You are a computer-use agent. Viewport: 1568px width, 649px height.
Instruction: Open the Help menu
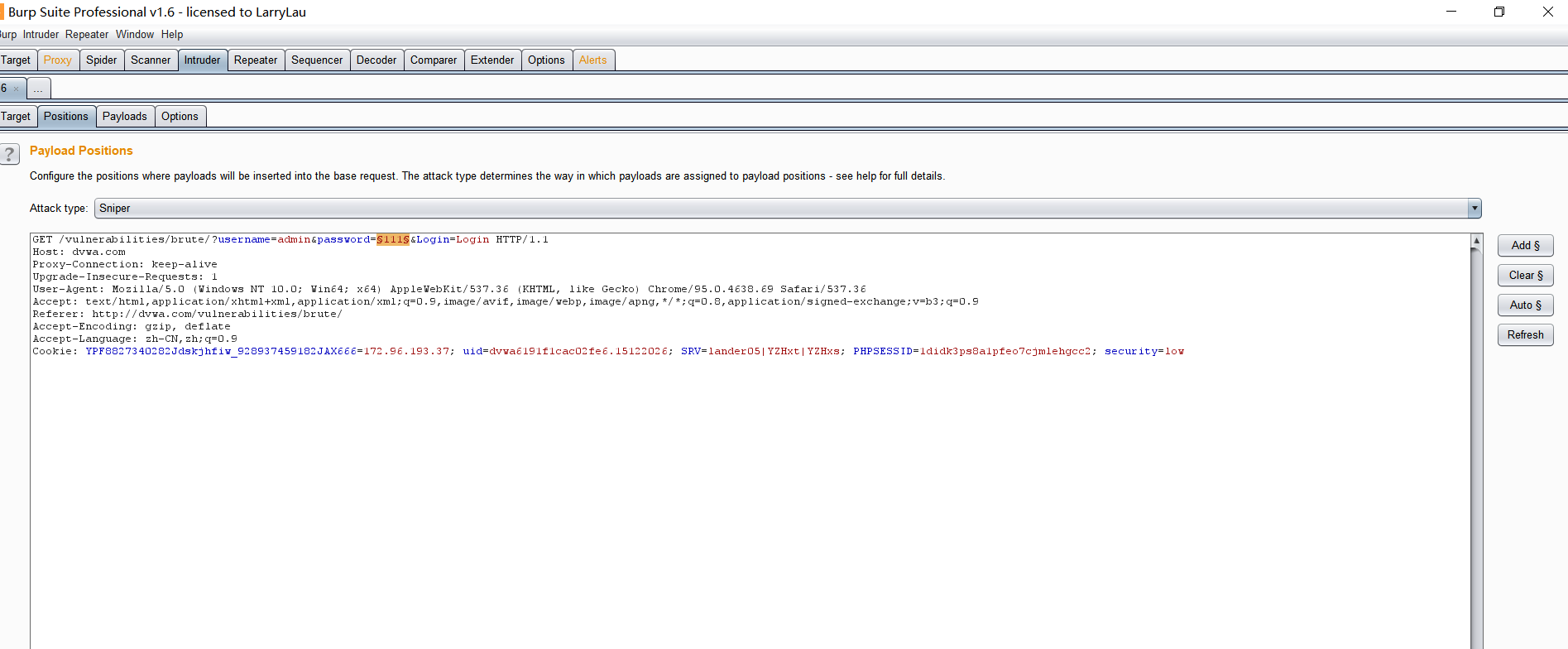(x=172, y=34)
